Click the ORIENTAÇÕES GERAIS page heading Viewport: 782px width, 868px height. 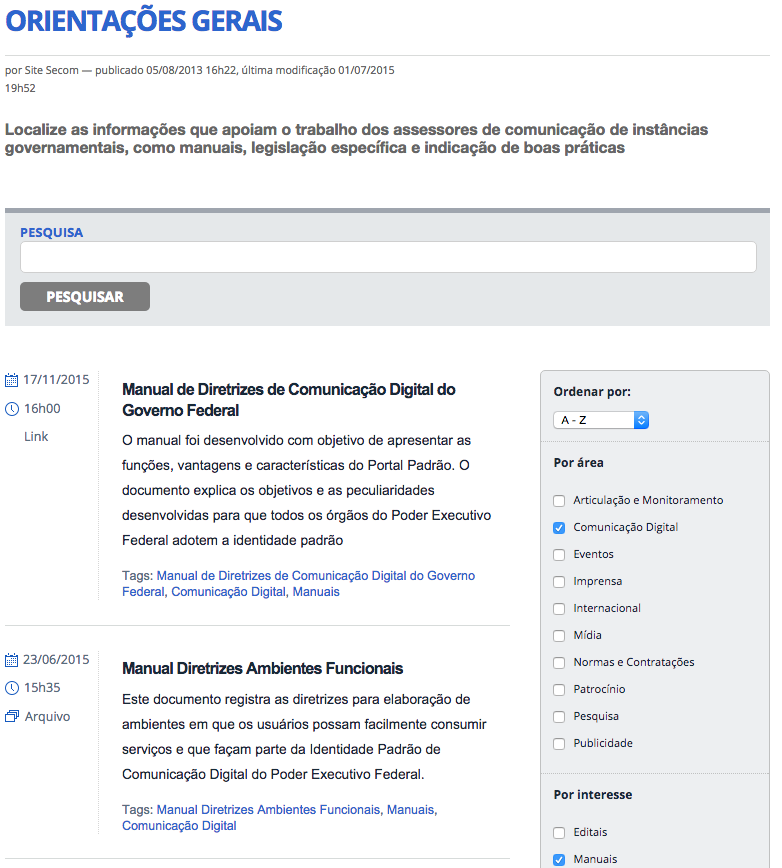144,21
